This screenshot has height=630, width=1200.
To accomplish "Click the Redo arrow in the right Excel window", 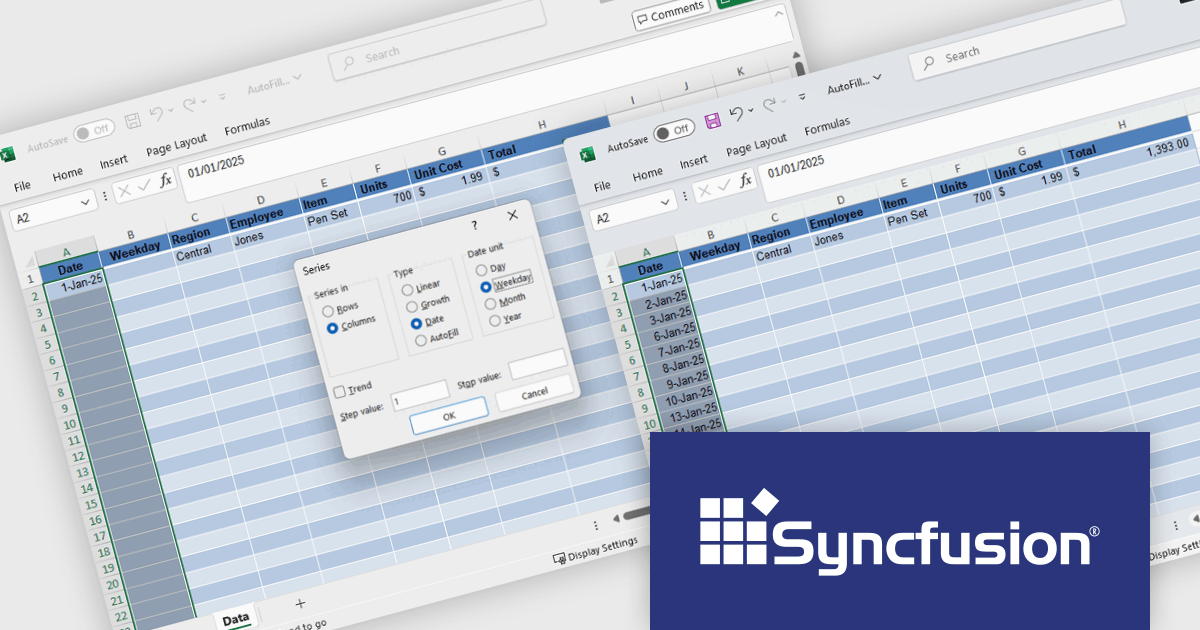I will [769, 106].
